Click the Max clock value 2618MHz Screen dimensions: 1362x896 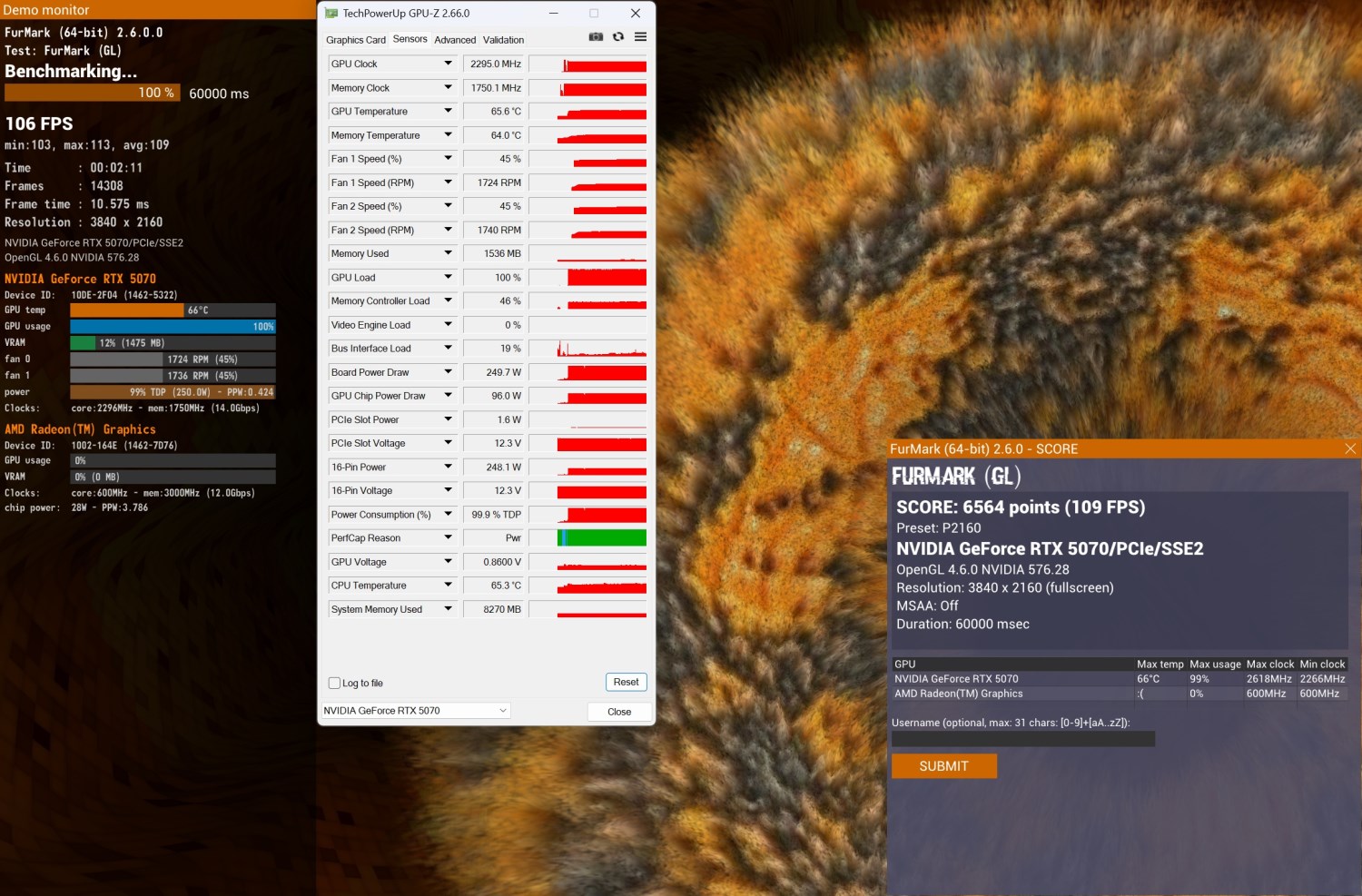pyautogui.click(x=1269, y=679)
